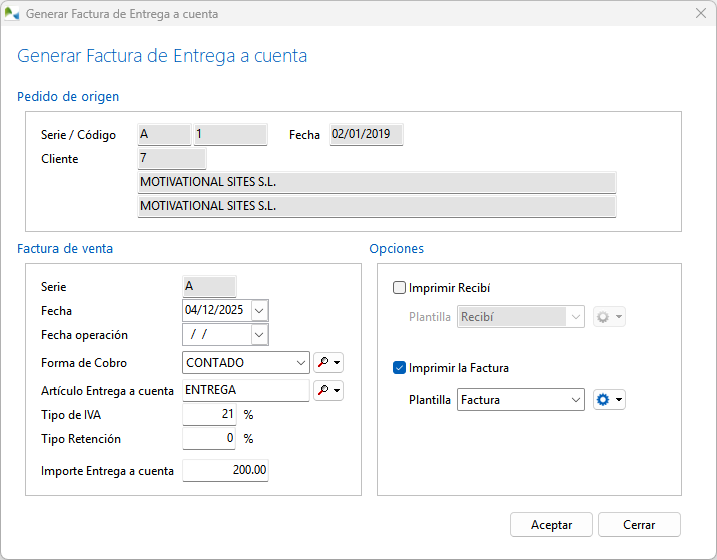The image size is (717, 560).
Task: Click the Tipo de IVA field
Action: tap(209, 415)
